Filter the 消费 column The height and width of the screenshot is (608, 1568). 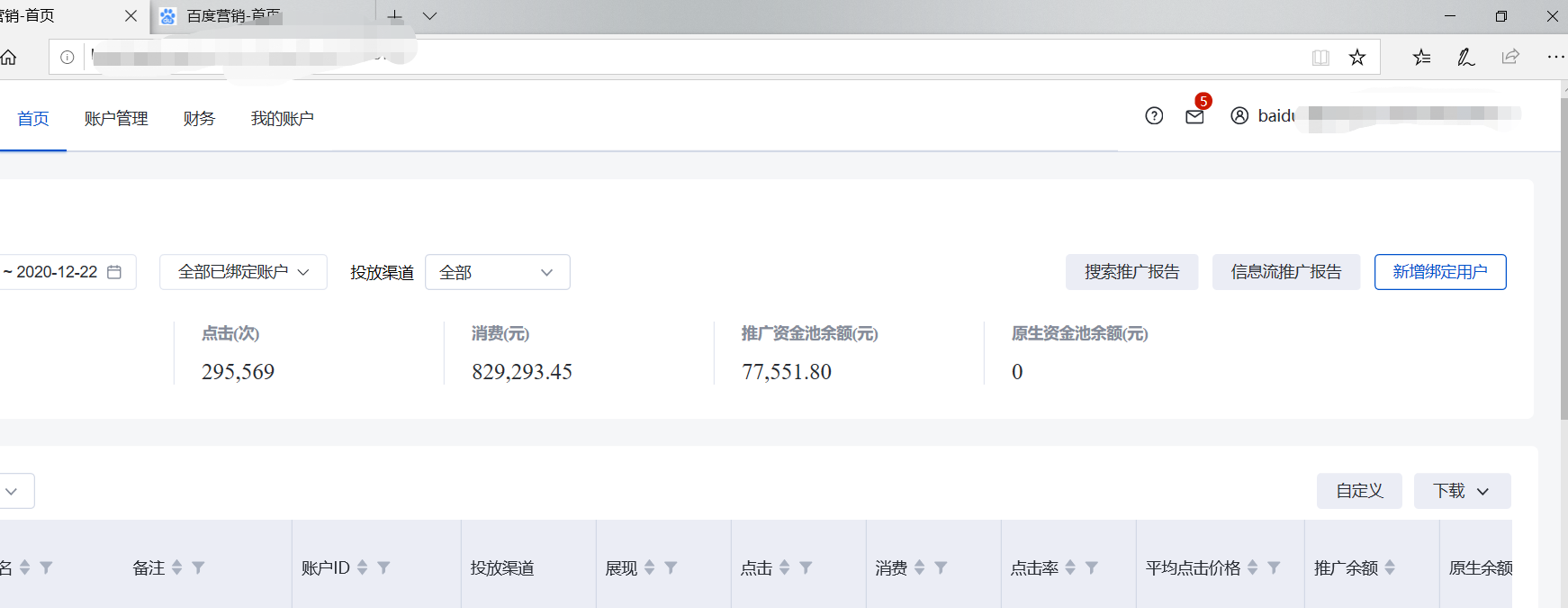click(x=941, y=567)
